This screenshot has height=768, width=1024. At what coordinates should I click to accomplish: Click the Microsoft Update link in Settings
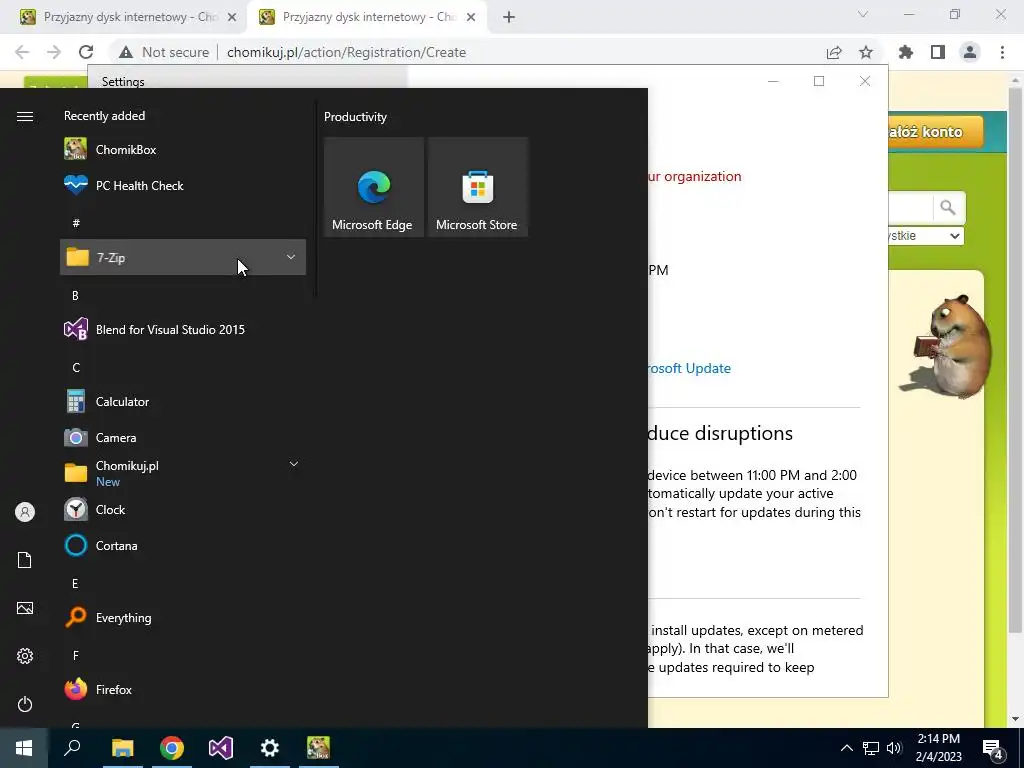pos(690,368)
